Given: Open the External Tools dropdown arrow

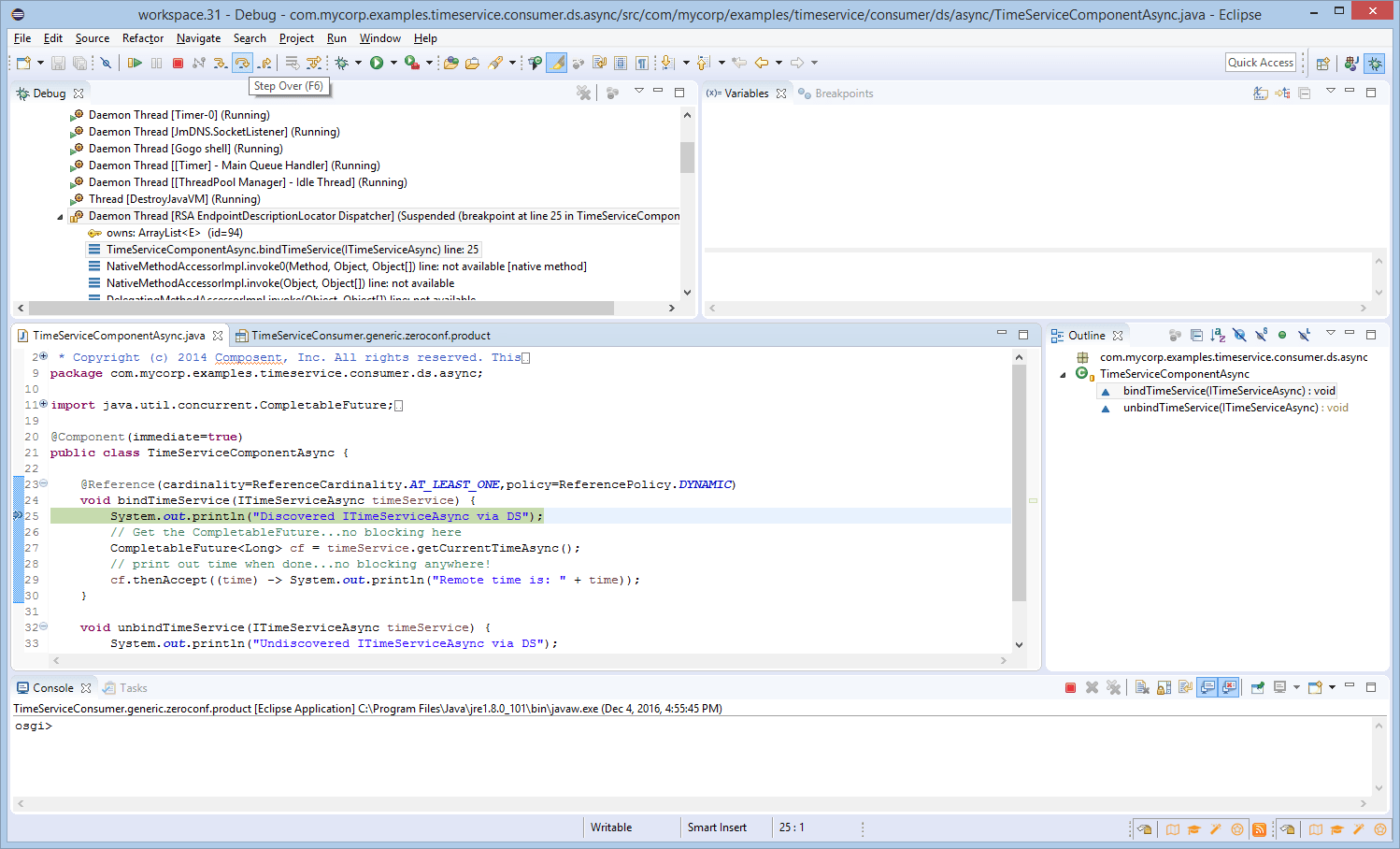Looking at the screenshot, I should 429,63.
